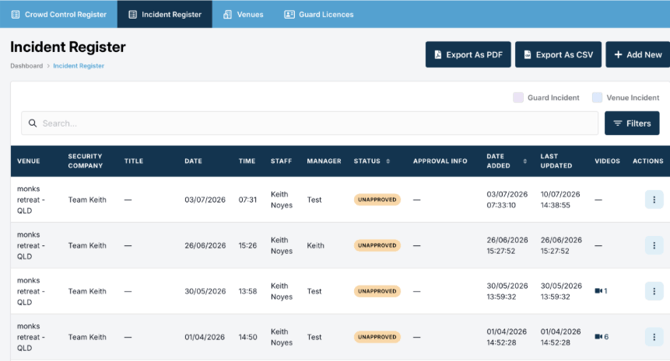Click Unapproved badge in the 03/07/2026 row

click(377, 200)
